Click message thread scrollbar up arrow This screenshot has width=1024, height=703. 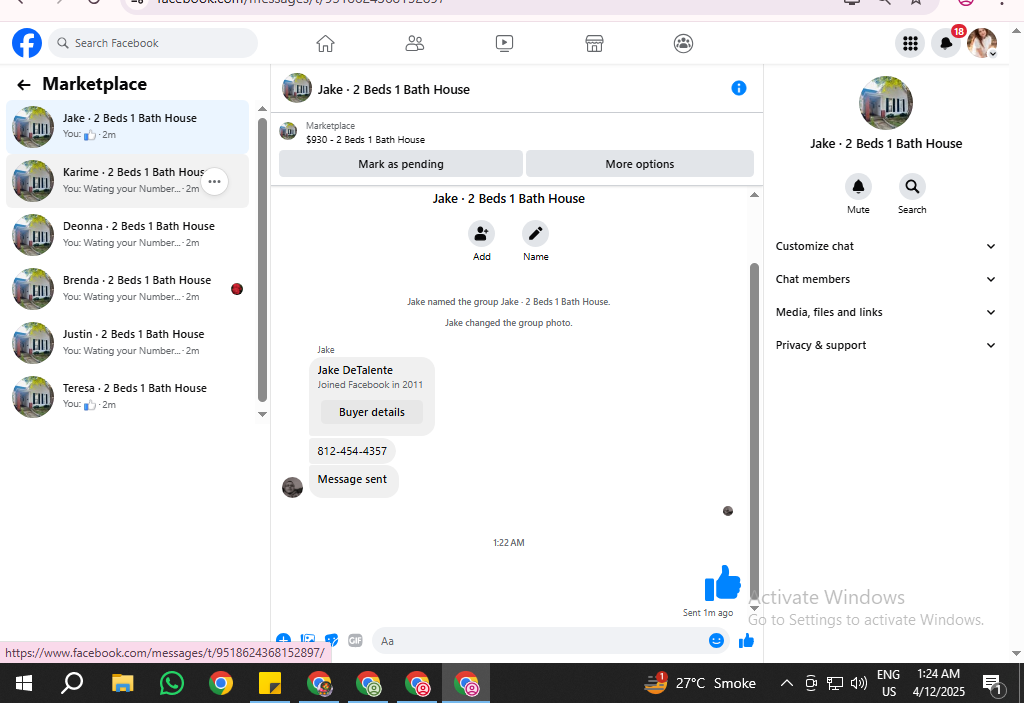(x=754, y=195)
